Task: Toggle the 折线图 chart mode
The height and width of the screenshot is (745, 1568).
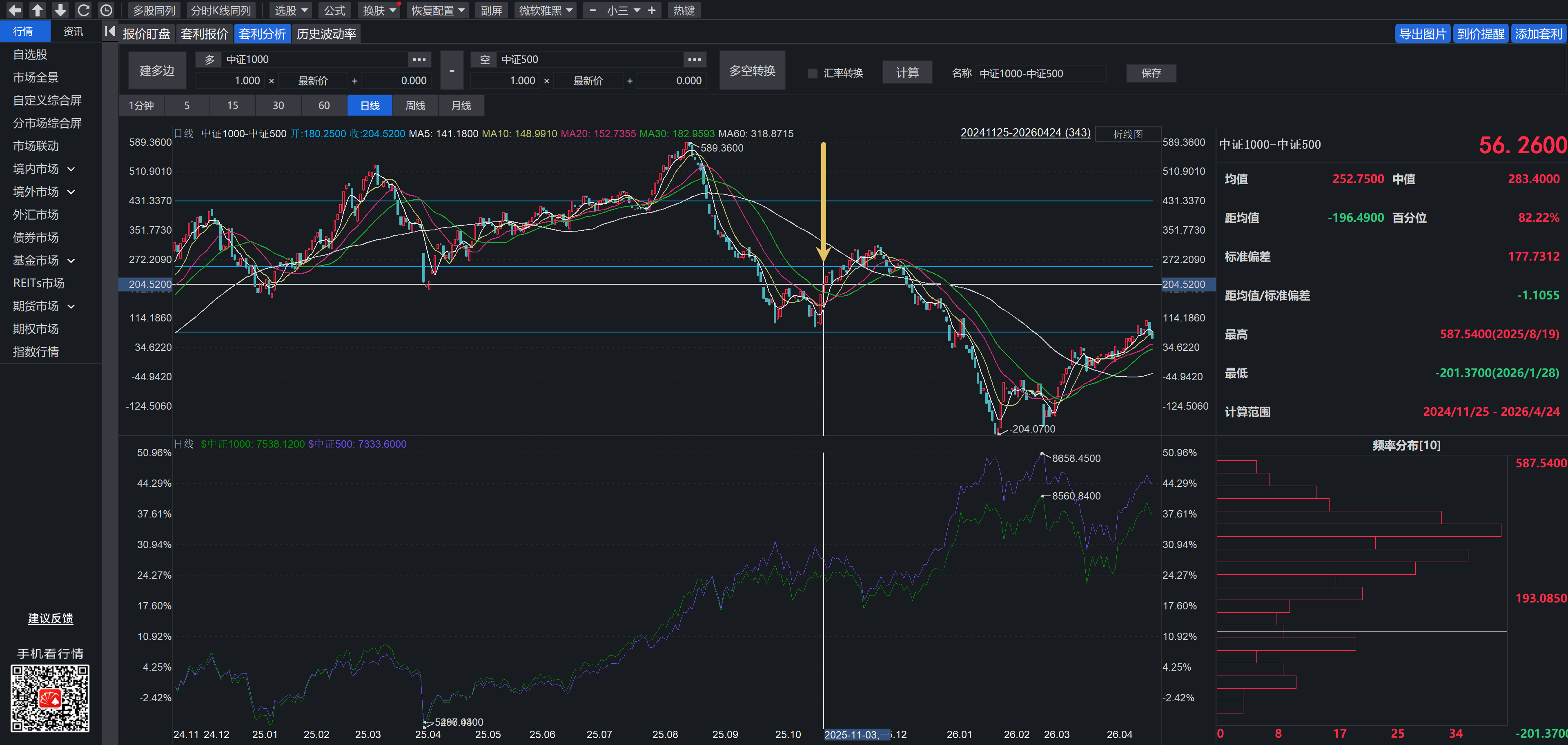Action: point(1127,134)
